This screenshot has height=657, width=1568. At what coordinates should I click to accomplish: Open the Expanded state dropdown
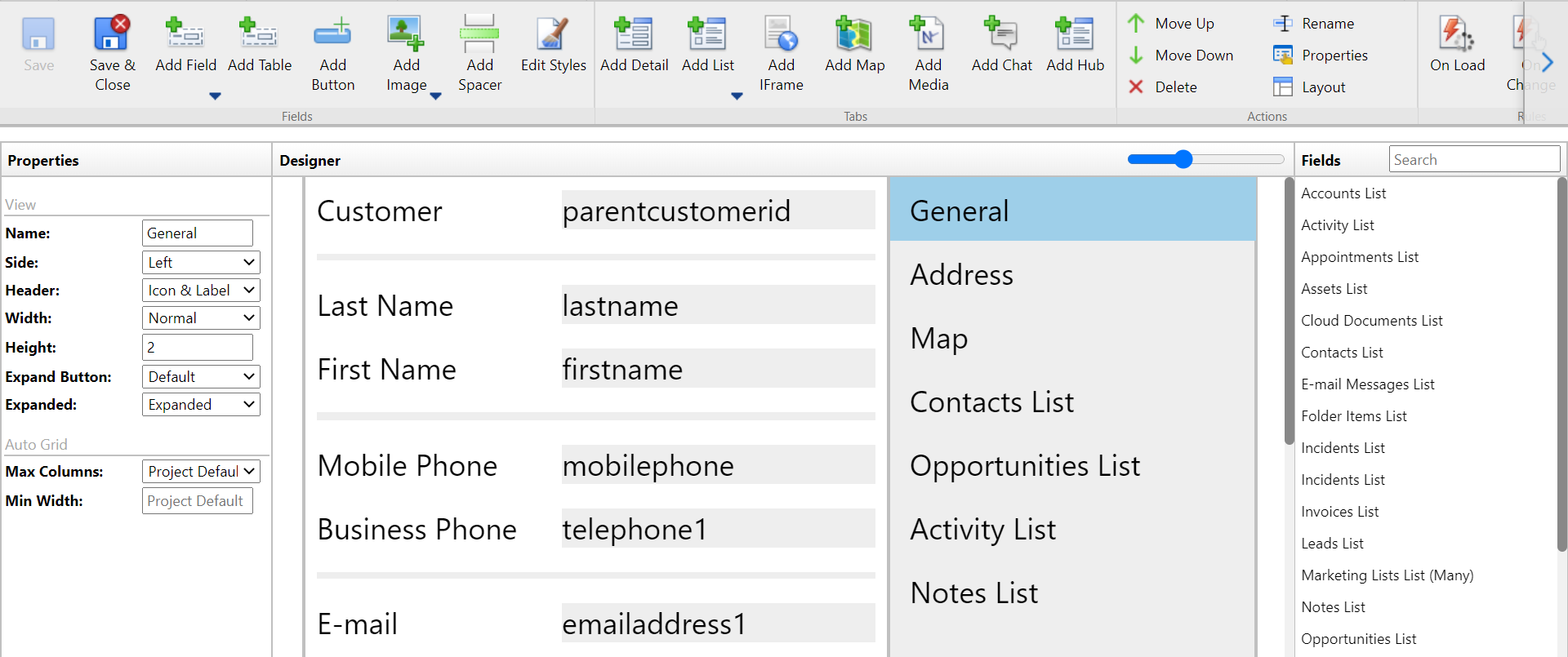(201, 405)
